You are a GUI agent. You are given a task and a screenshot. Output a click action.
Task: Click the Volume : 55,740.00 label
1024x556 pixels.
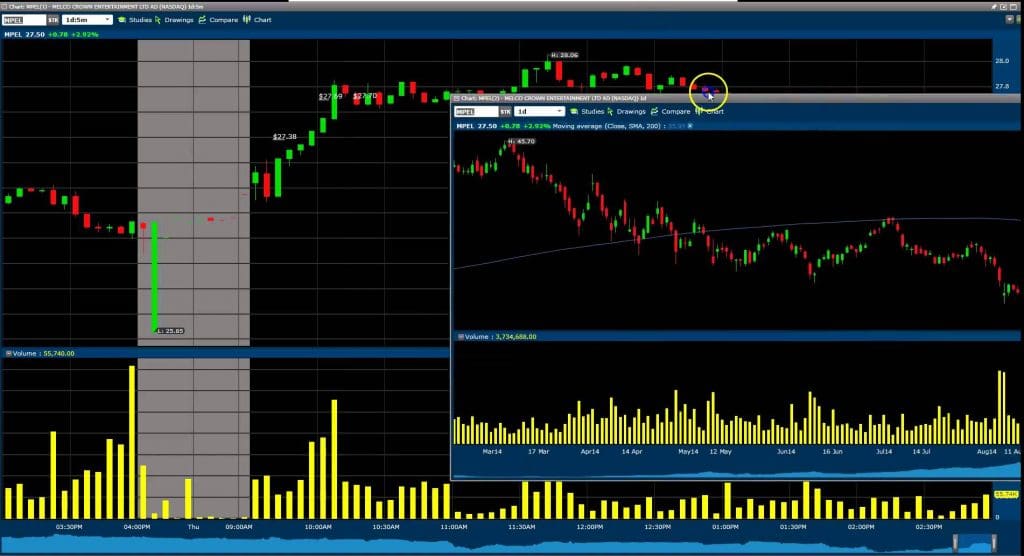pos(43,353)
